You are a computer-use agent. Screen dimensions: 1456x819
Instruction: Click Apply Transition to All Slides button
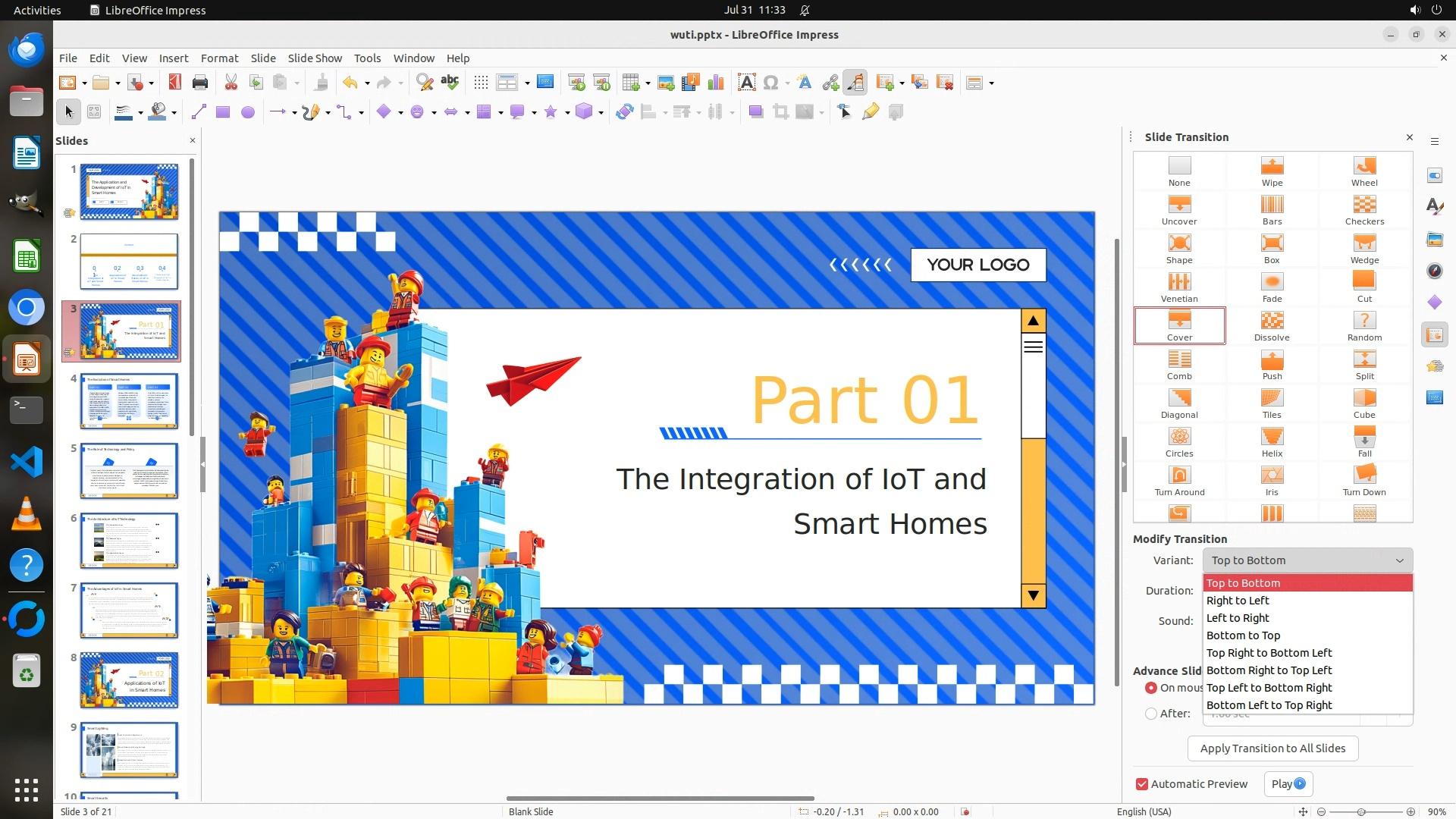point(1272,748)
